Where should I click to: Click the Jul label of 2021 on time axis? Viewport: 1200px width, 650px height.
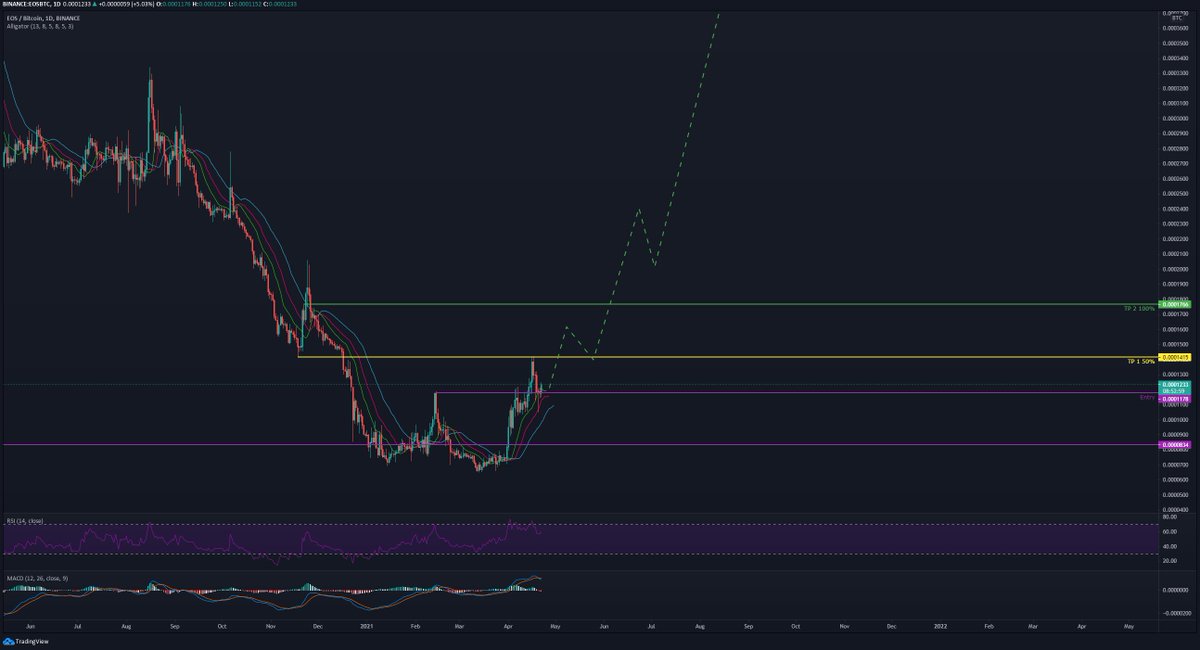point(651,625)
